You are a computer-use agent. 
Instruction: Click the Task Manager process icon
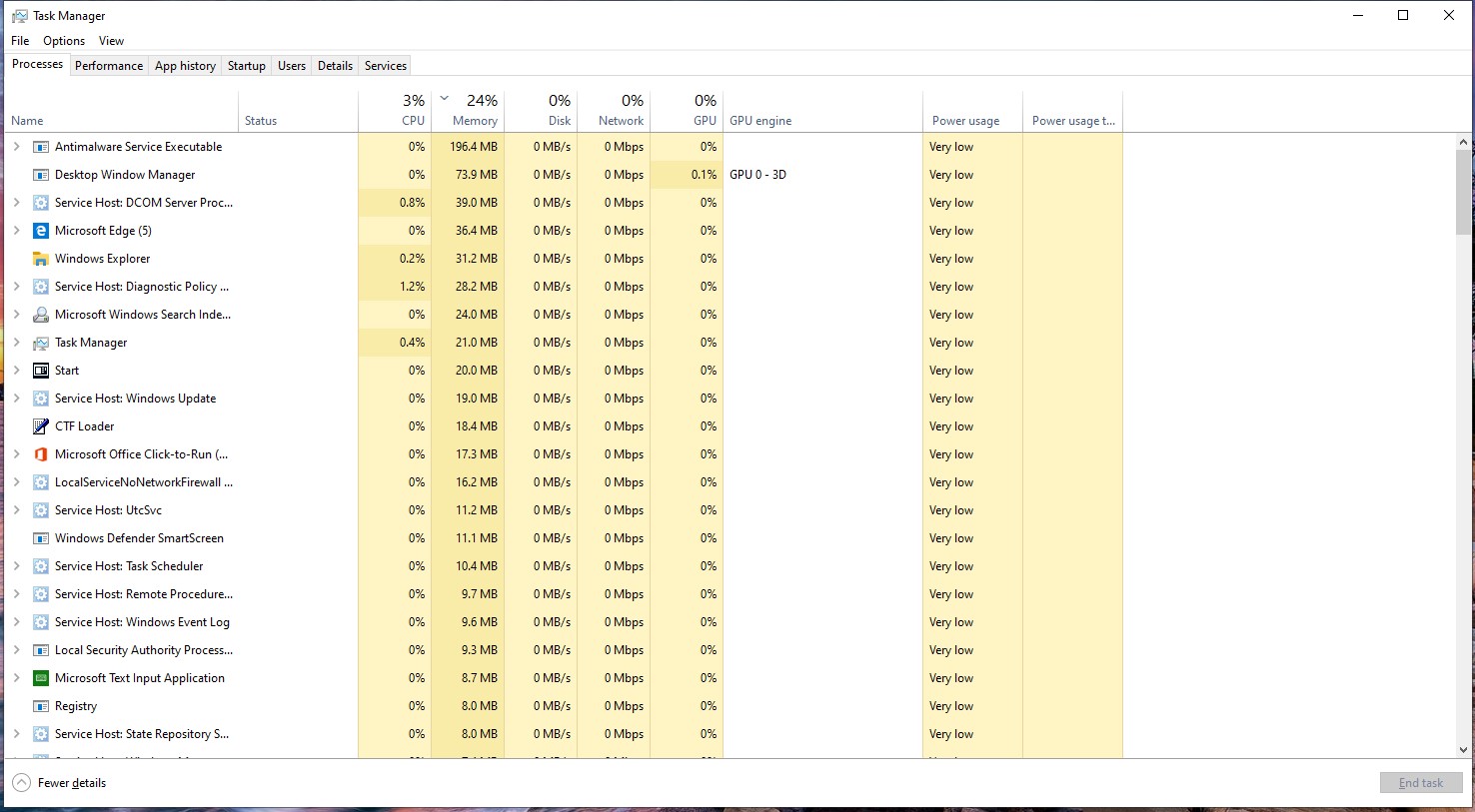41,343
